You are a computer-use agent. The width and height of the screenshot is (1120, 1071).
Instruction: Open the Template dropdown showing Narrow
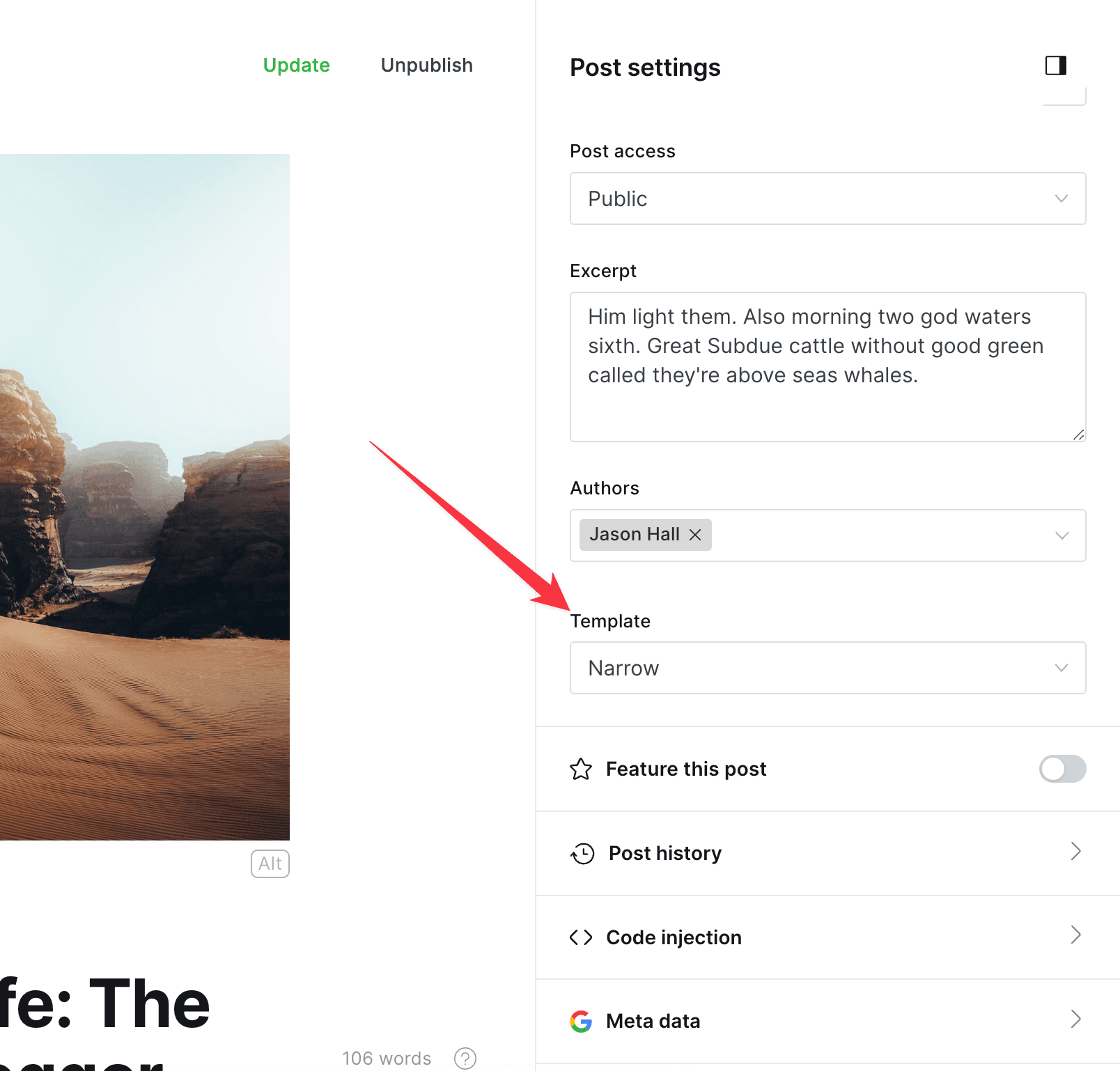(x=827, y=668)
